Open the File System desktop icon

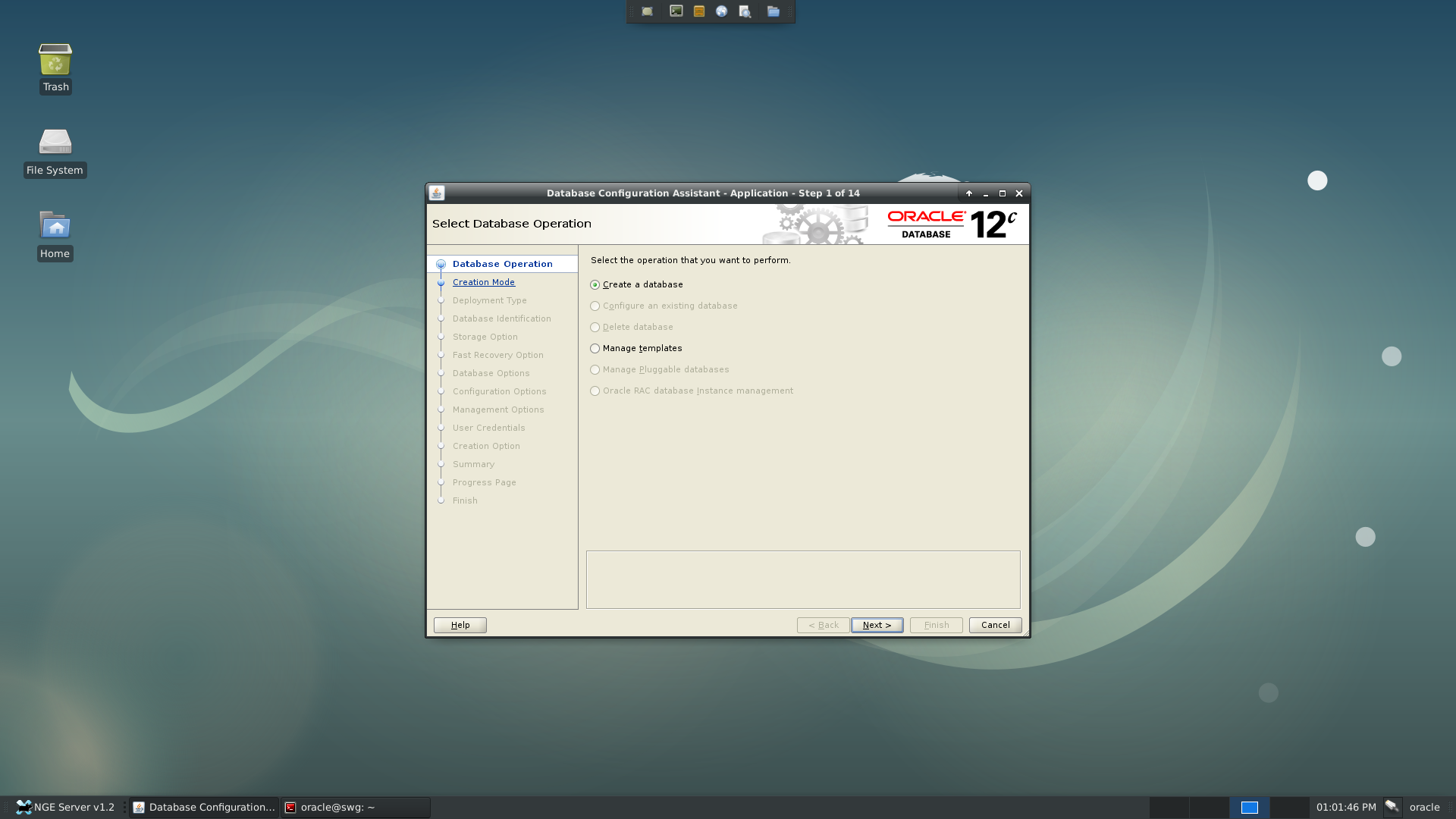click(55, 143)
